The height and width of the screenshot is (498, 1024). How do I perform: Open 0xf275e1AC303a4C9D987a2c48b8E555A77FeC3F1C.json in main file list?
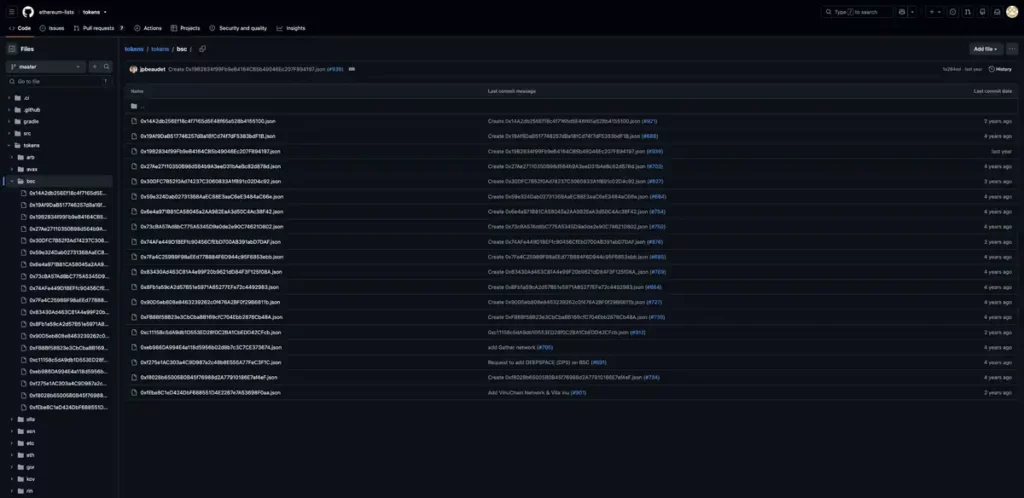(210, 362)
